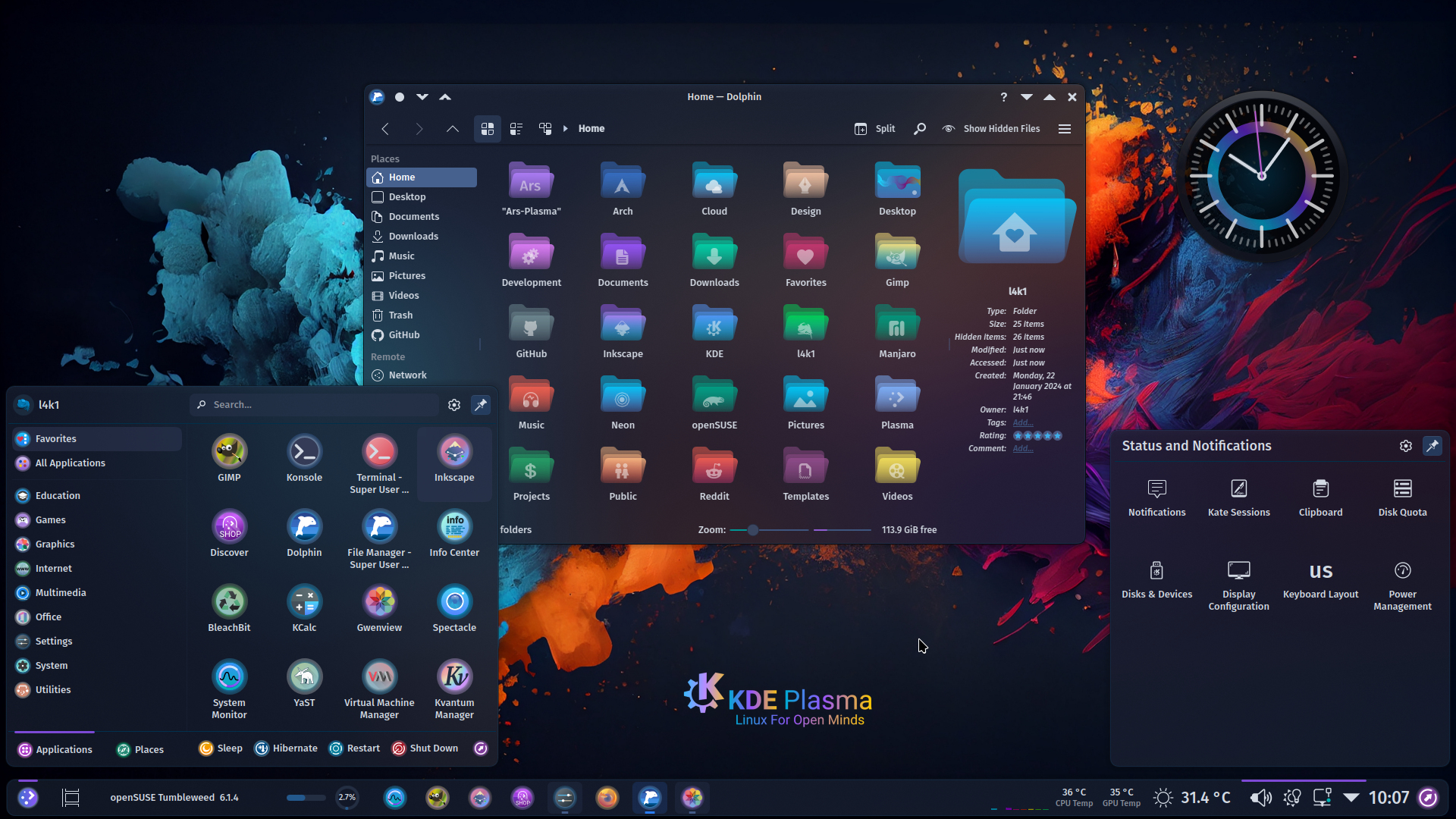Launch BleachBit cleaner
This screenshot has width=1456, height=819.
pos(229,602)
